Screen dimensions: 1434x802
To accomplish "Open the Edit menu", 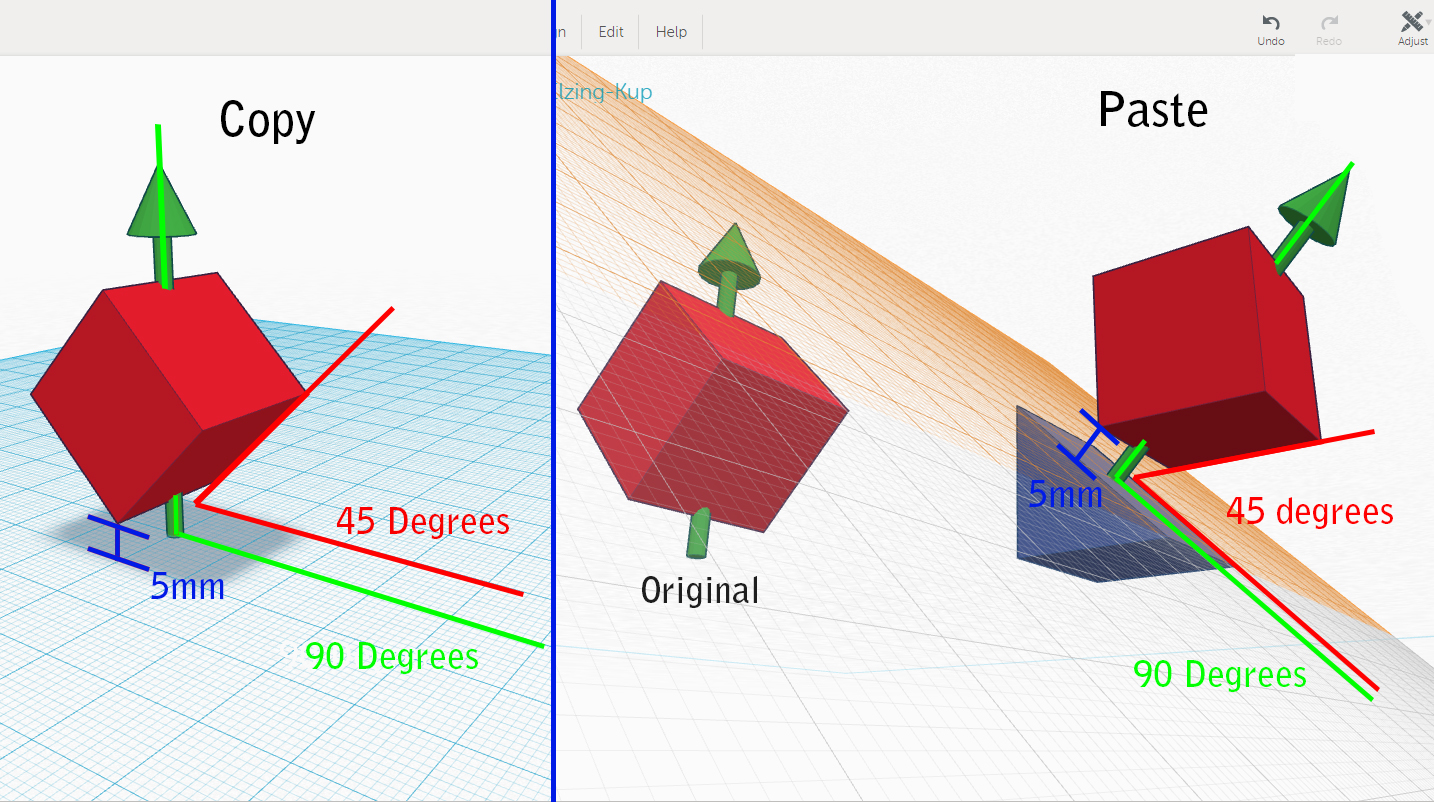I will click(x=611, y=32).
